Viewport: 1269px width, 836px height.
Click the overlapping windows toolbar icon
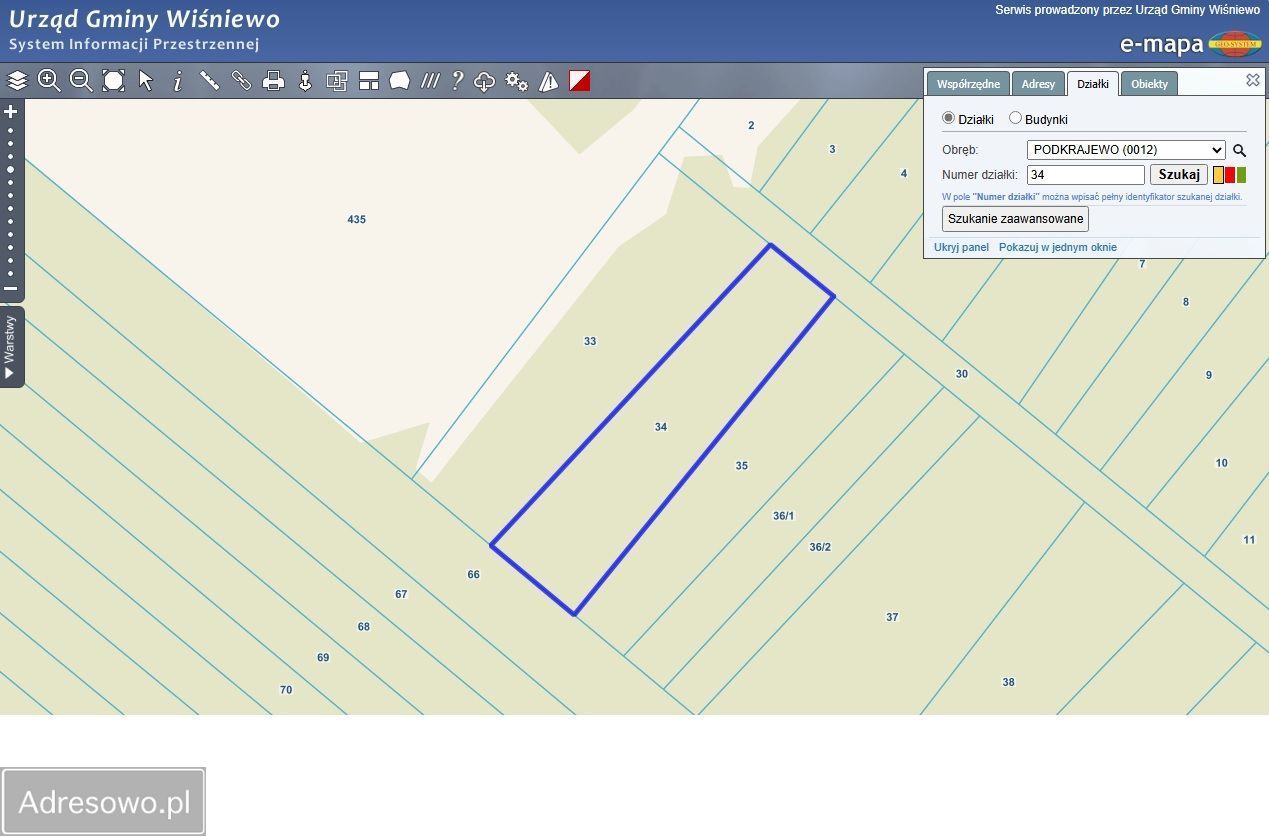tap(337, 81)
